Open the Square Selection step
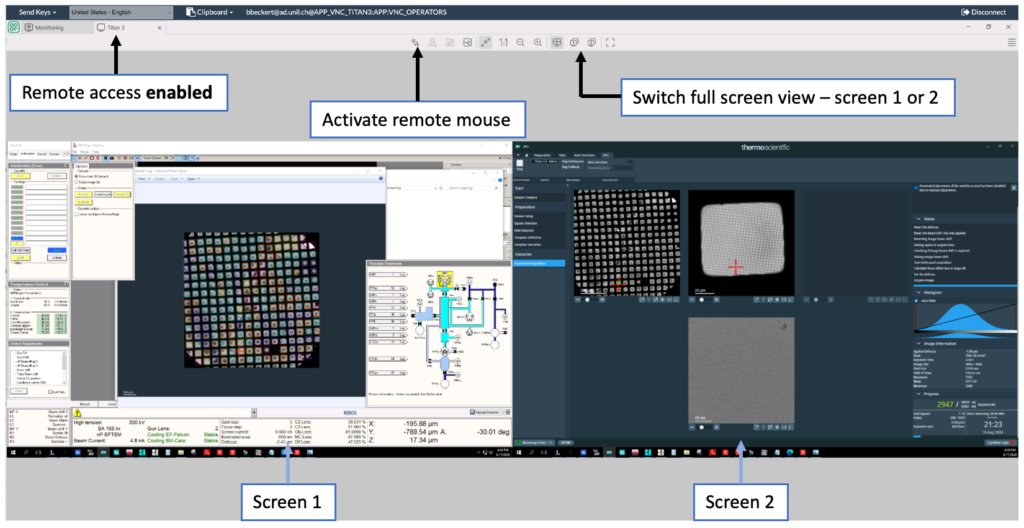The image size is (1024, 528). point(539,223)
